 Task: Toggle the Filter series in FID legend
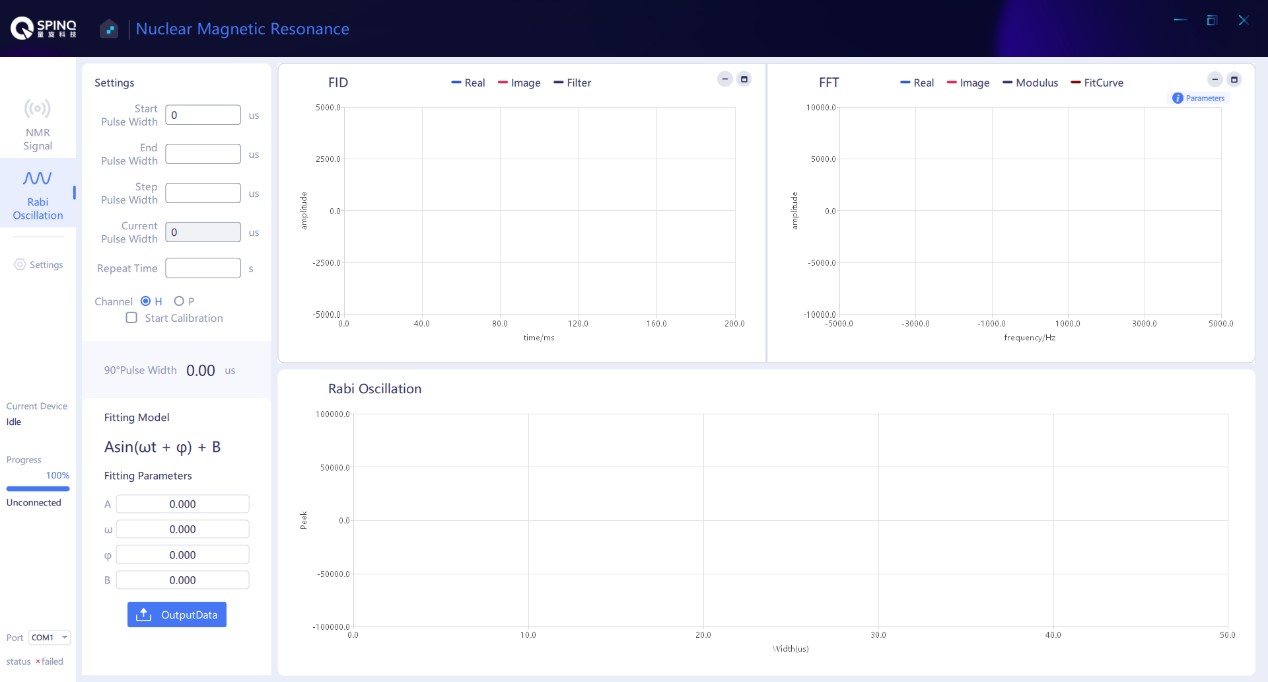coord(572,83)
